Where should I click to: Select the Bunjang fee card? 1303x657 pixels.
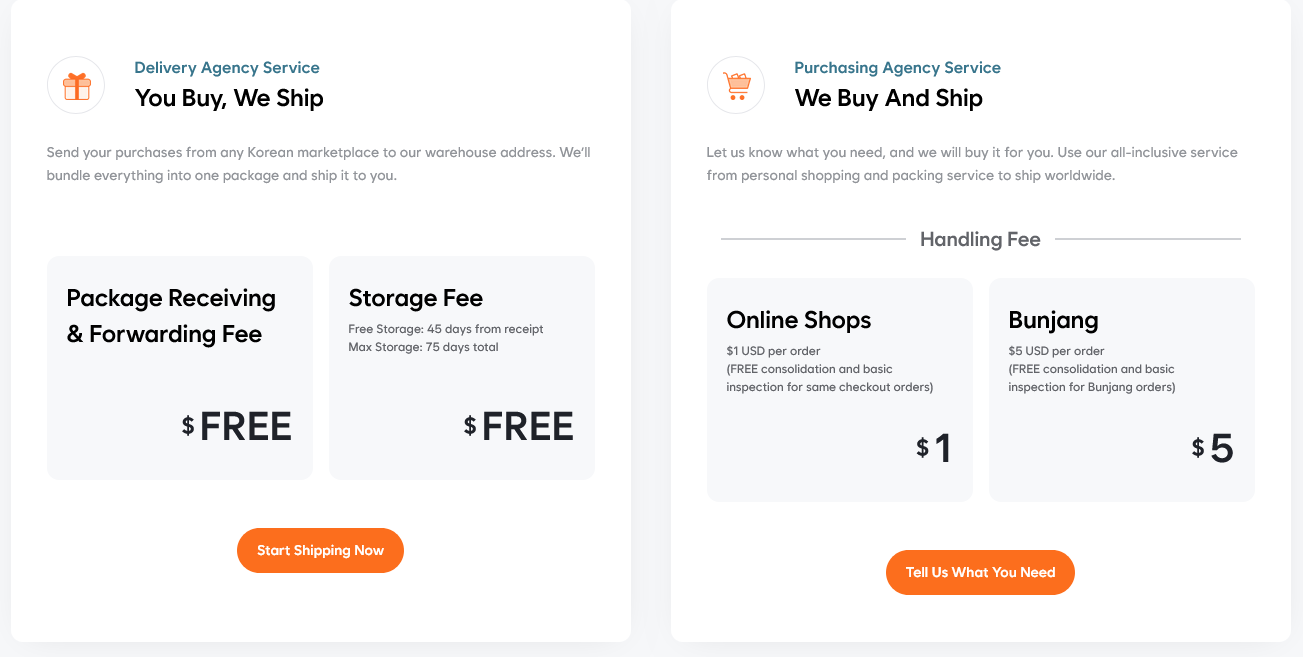click(1122, 390)
